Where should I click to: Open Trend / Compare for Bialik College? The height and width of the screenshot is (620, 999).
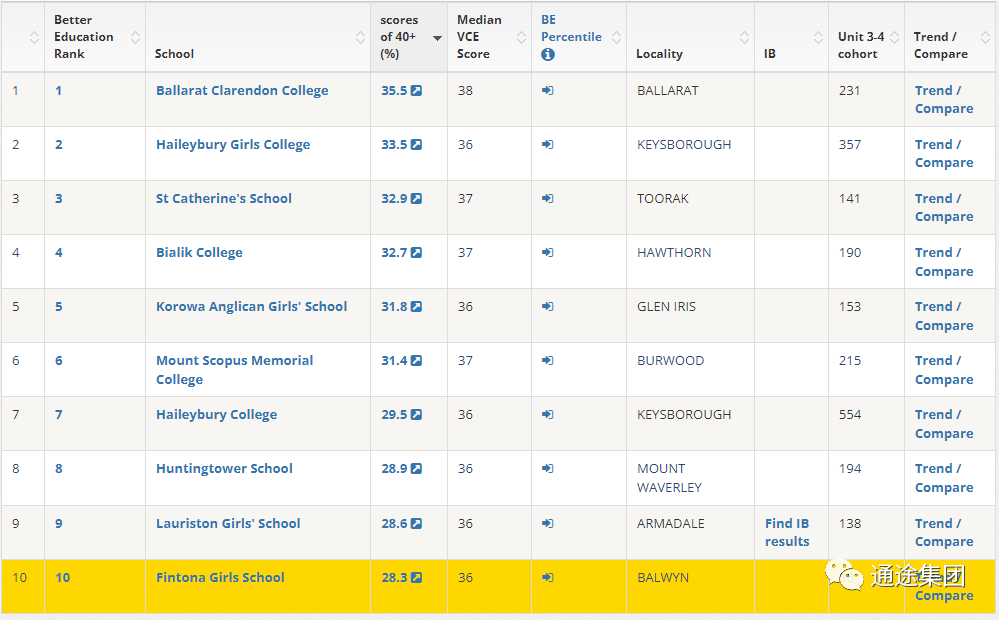tap(944, 262)
